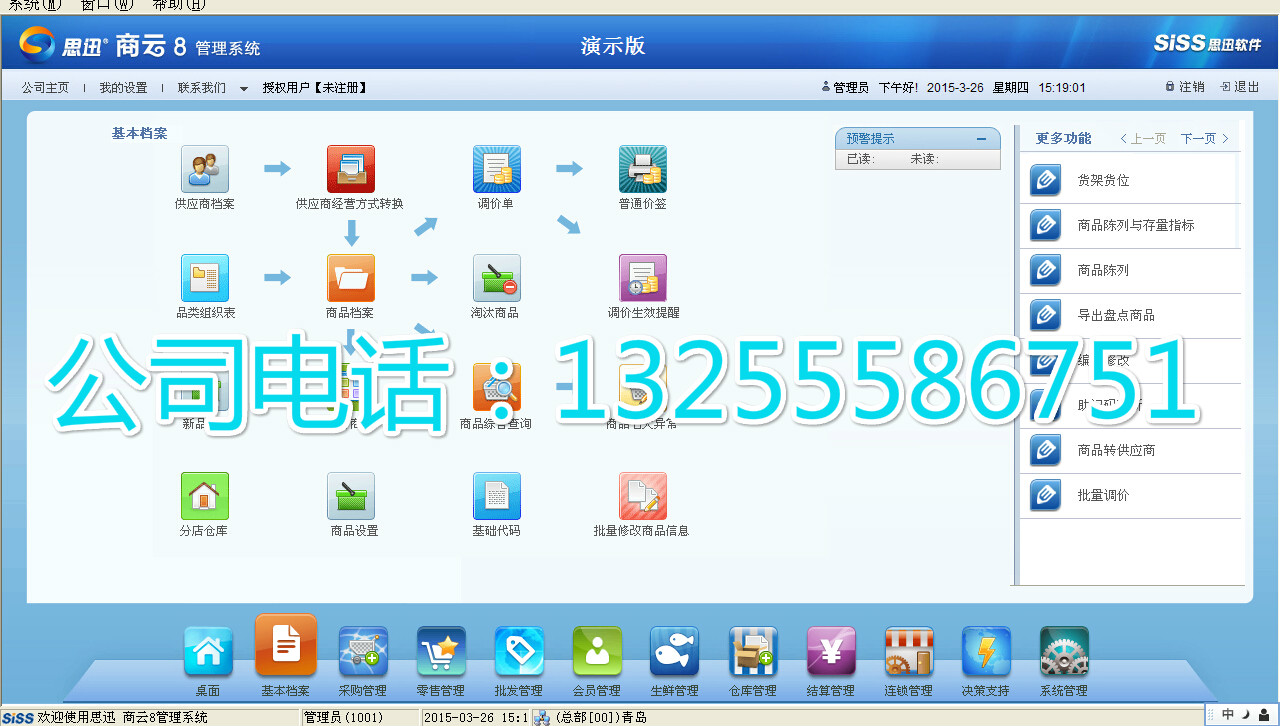
Task: Select 基本档案 in the bottom dock
Action: click(x=286, y=646)
